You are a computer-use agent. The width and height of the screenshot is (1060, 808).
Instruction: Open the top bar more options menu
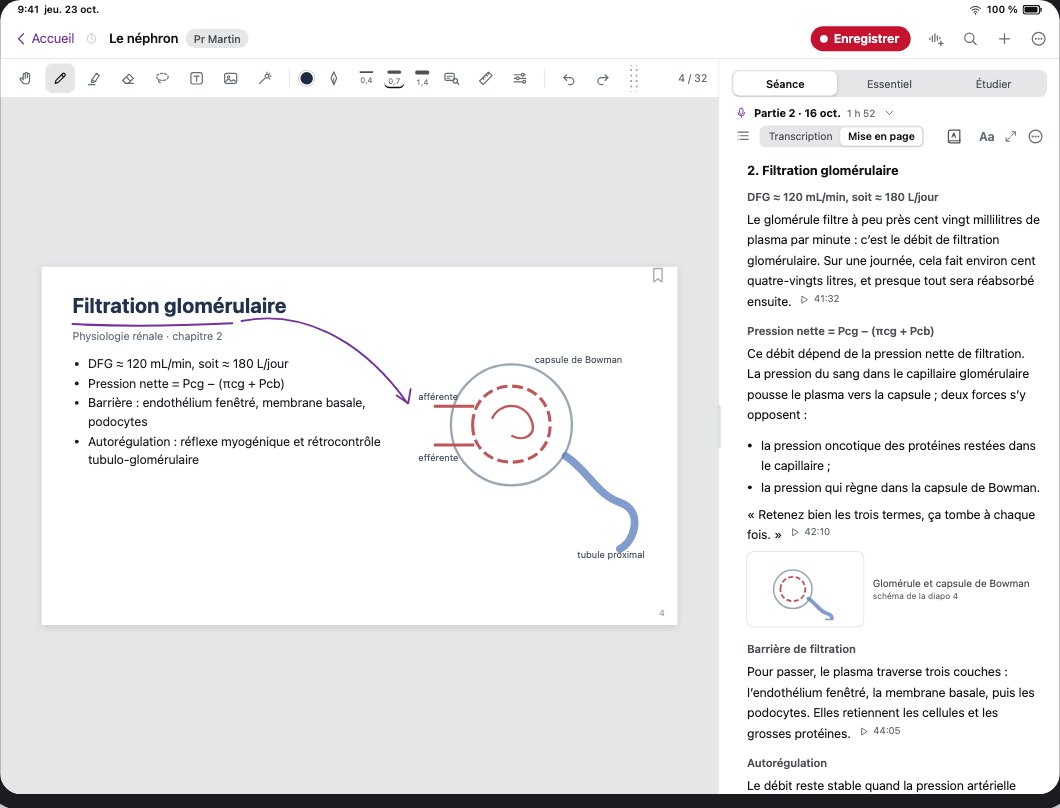pyautogui.click(x=1039, y=39)
